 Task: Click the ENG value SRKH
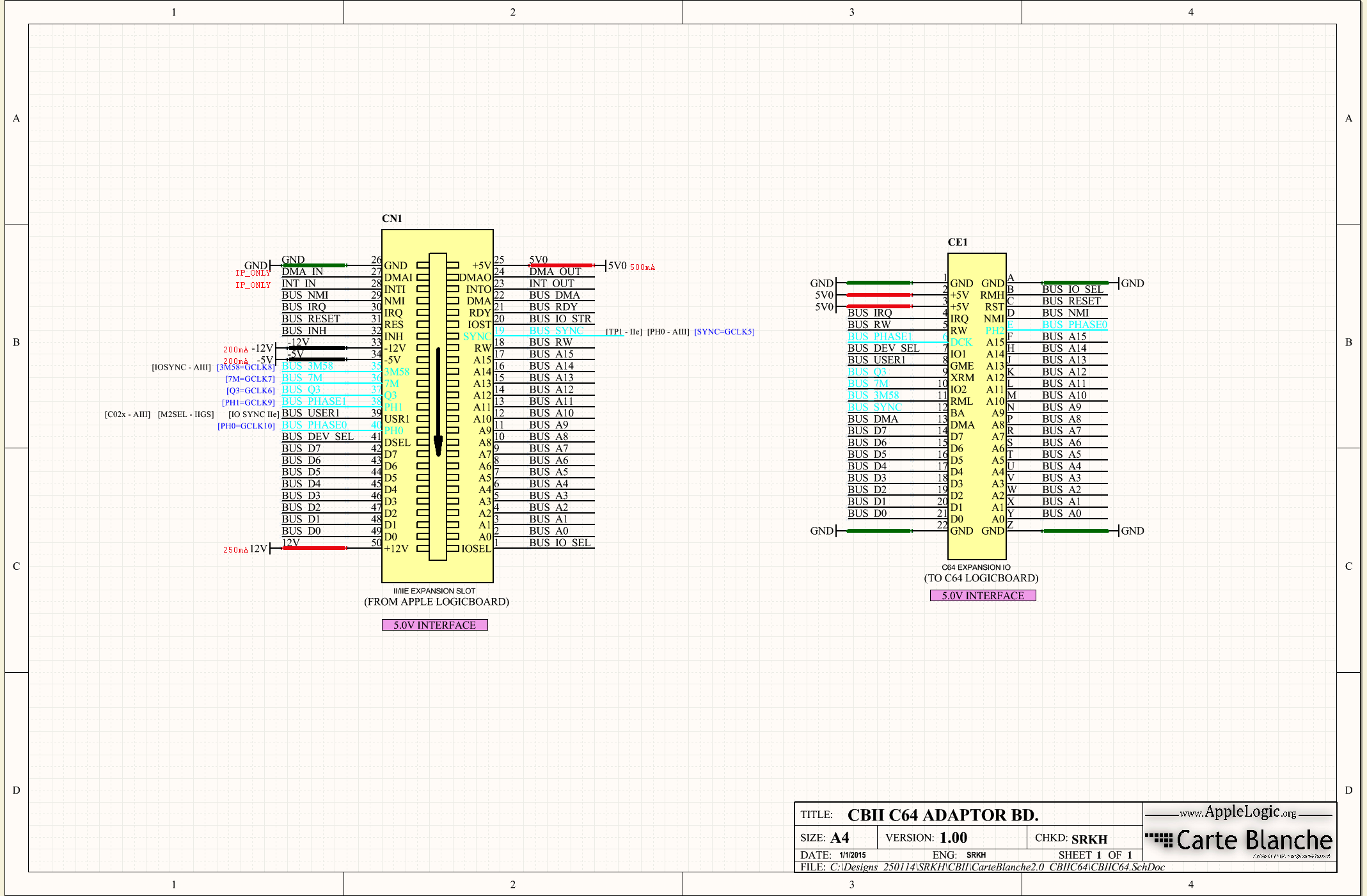976,855
